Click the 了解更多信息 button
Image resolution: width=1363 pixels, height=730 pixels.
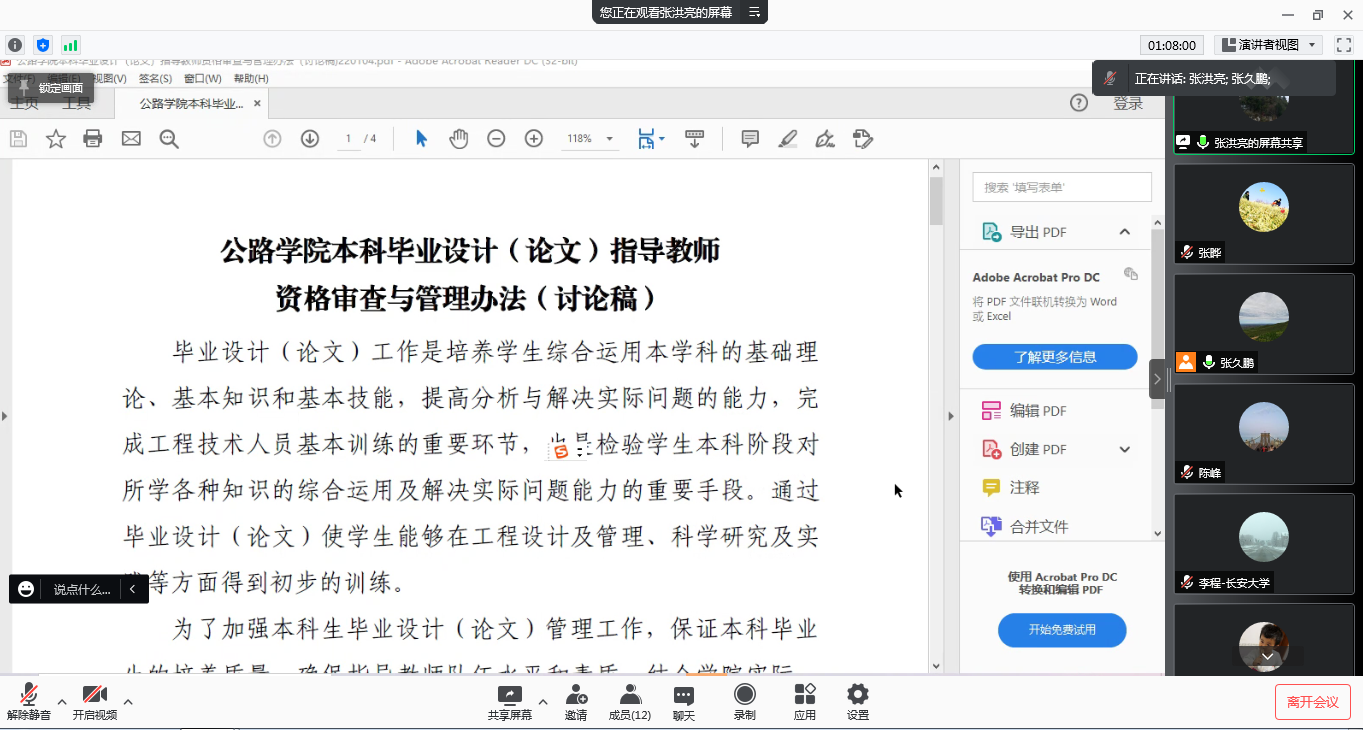click(x=1054, y=357)
